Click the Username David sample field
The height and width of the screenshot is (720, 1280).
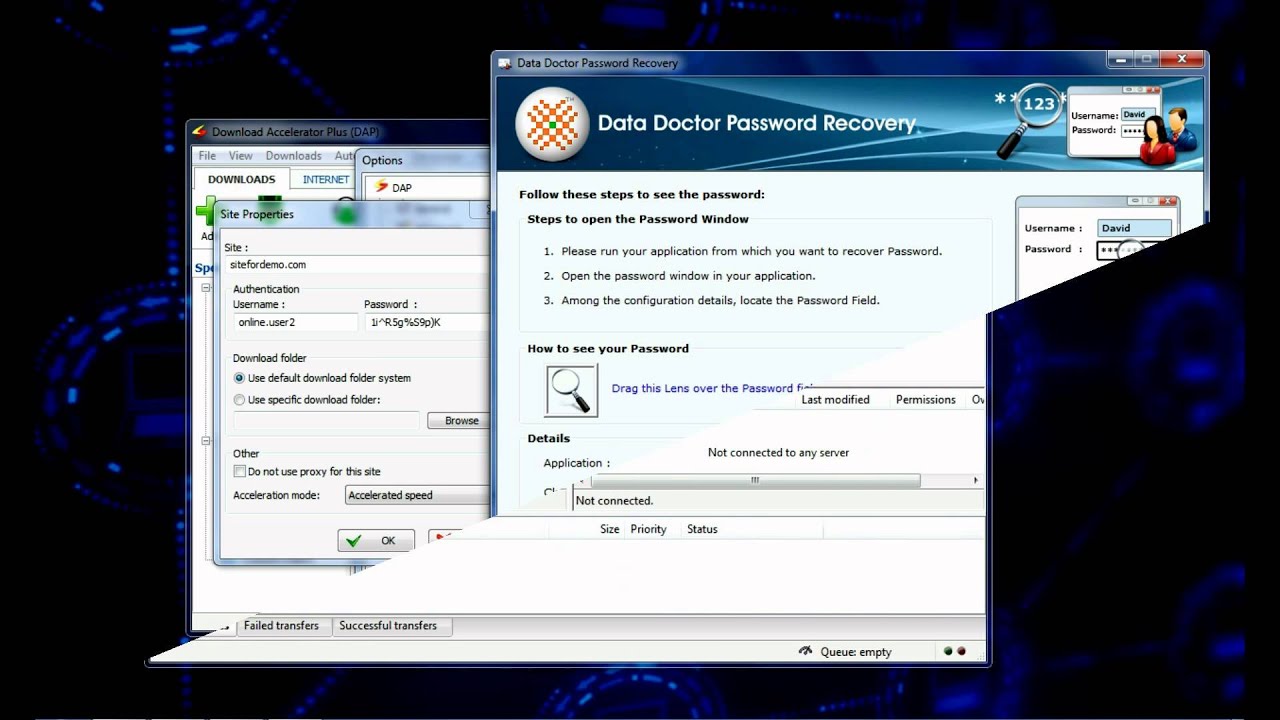point(1134,228)
